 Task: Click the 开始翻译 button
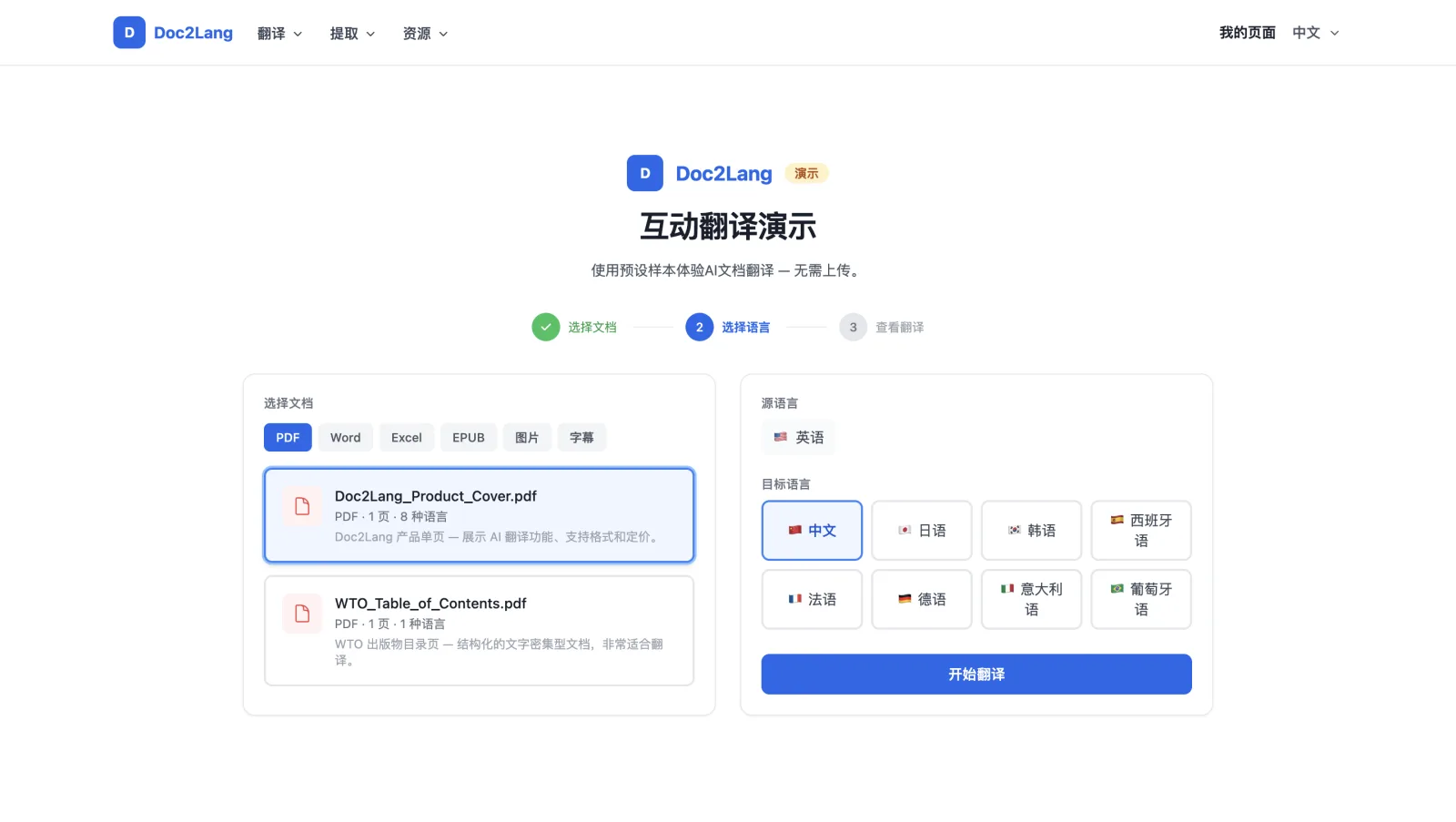click(976, 675)
